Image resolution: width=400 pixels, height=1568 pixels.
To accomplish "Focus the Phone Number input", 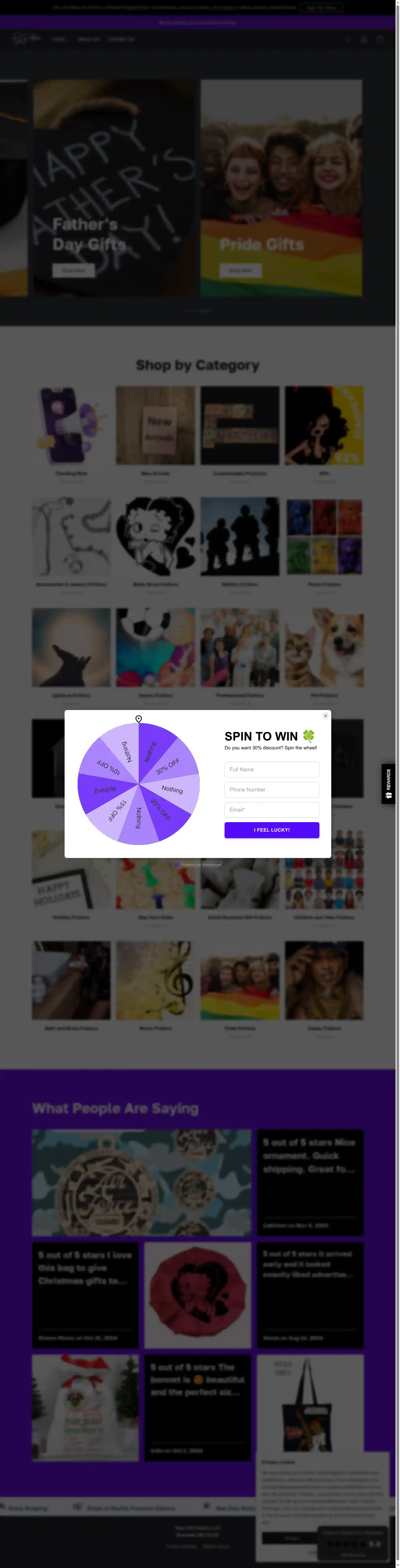I will (x=272, y=790).
